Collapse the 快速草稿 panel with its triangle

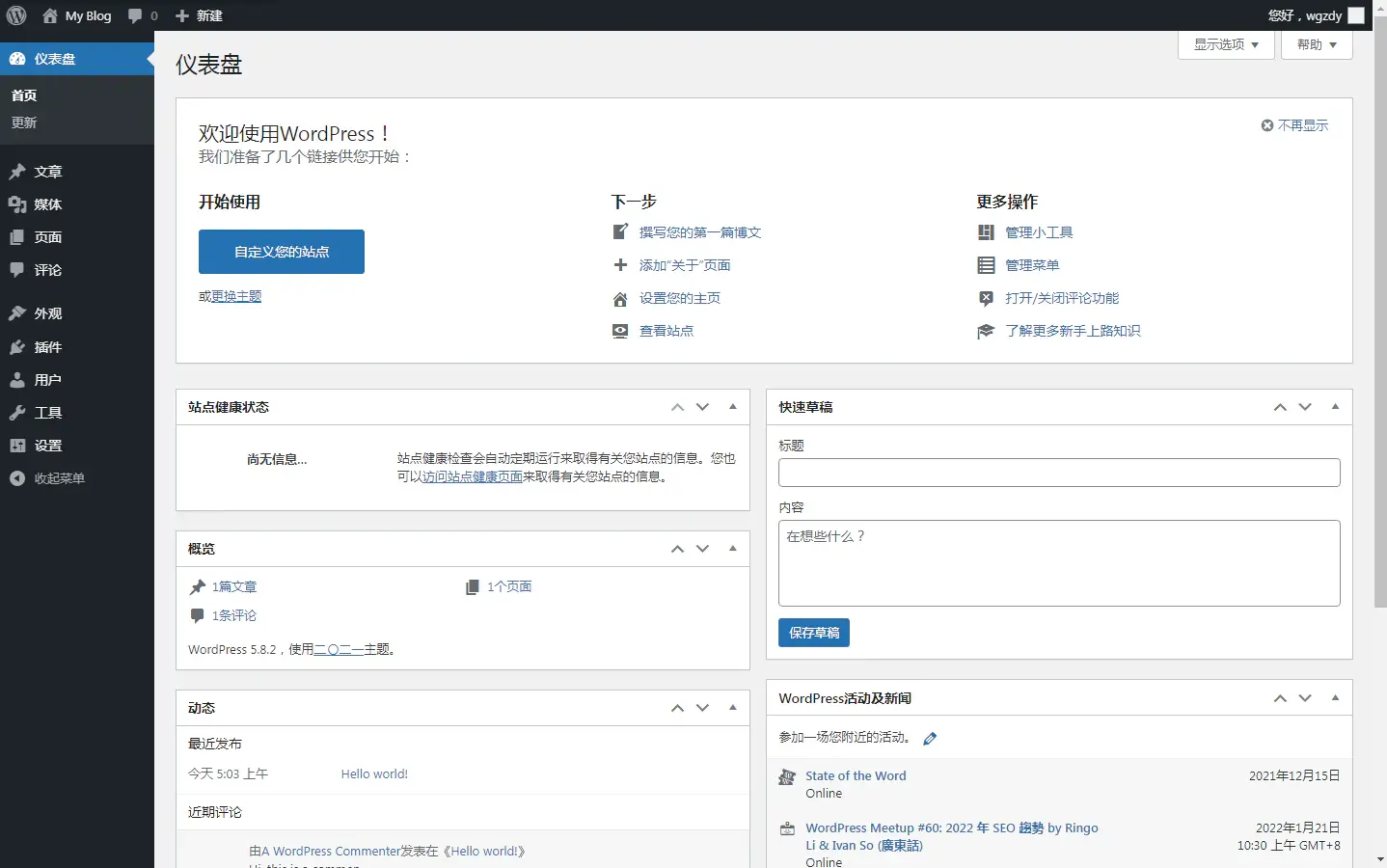click(1336, 407)
